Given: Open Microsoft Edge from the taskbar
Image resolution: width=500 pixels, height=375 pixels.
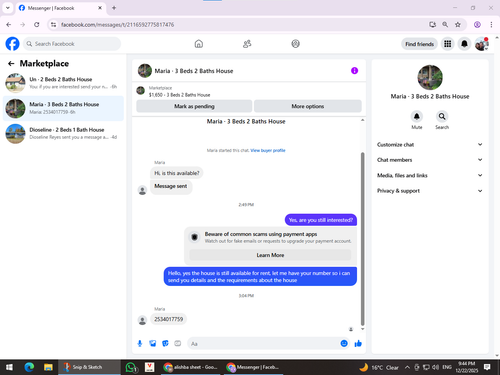Looking at the screenshot, I should coord(29,367).
